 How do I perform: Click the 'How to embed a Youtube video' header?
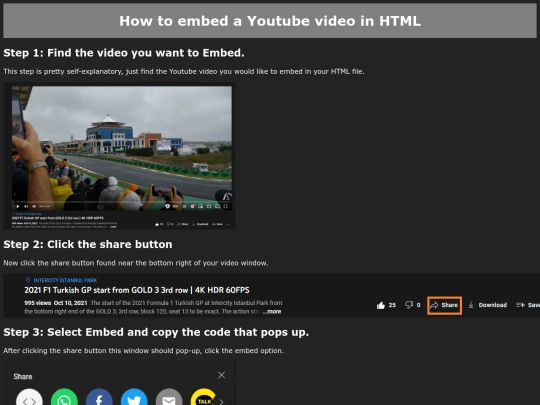[270, 21]
